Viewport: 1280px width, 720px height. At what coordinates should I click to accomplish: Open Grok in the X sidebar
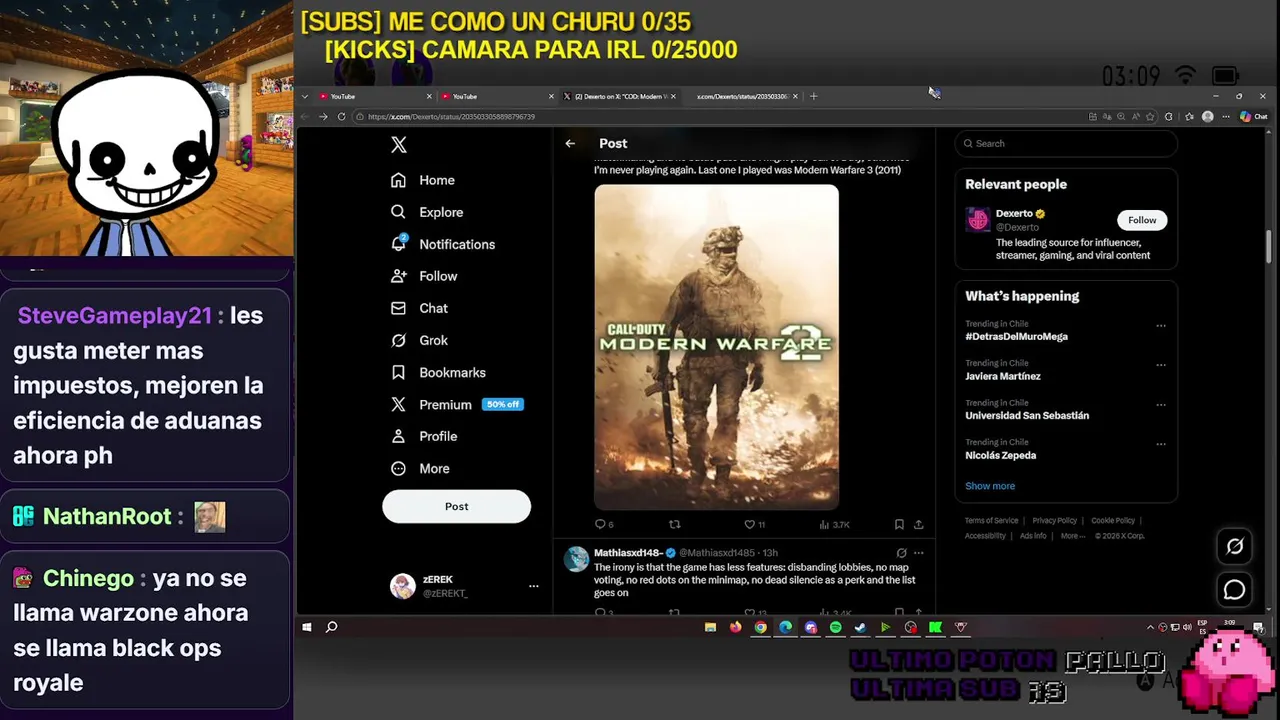419,340
